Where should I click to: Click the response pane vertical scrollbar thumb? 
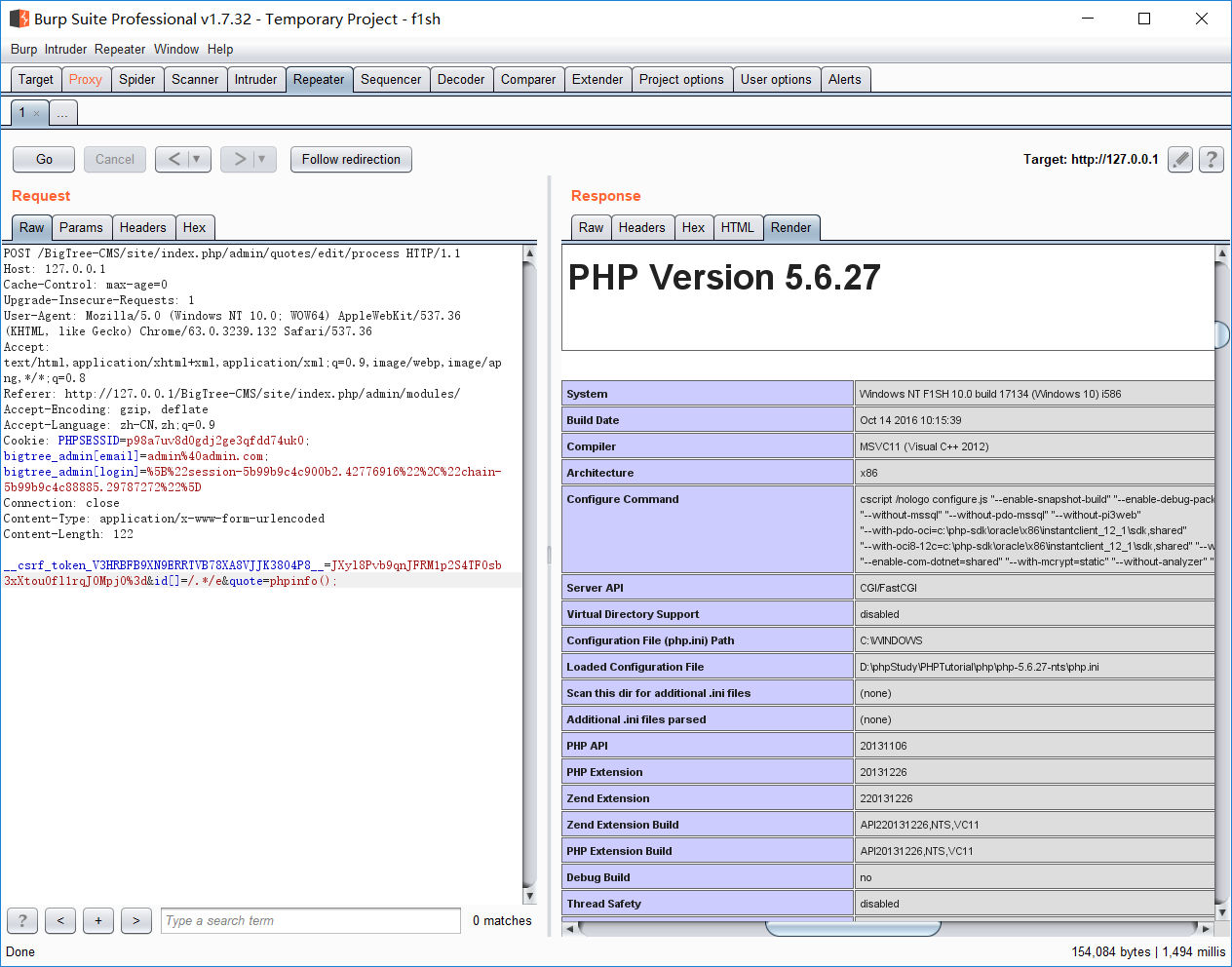pos(1222,334)
